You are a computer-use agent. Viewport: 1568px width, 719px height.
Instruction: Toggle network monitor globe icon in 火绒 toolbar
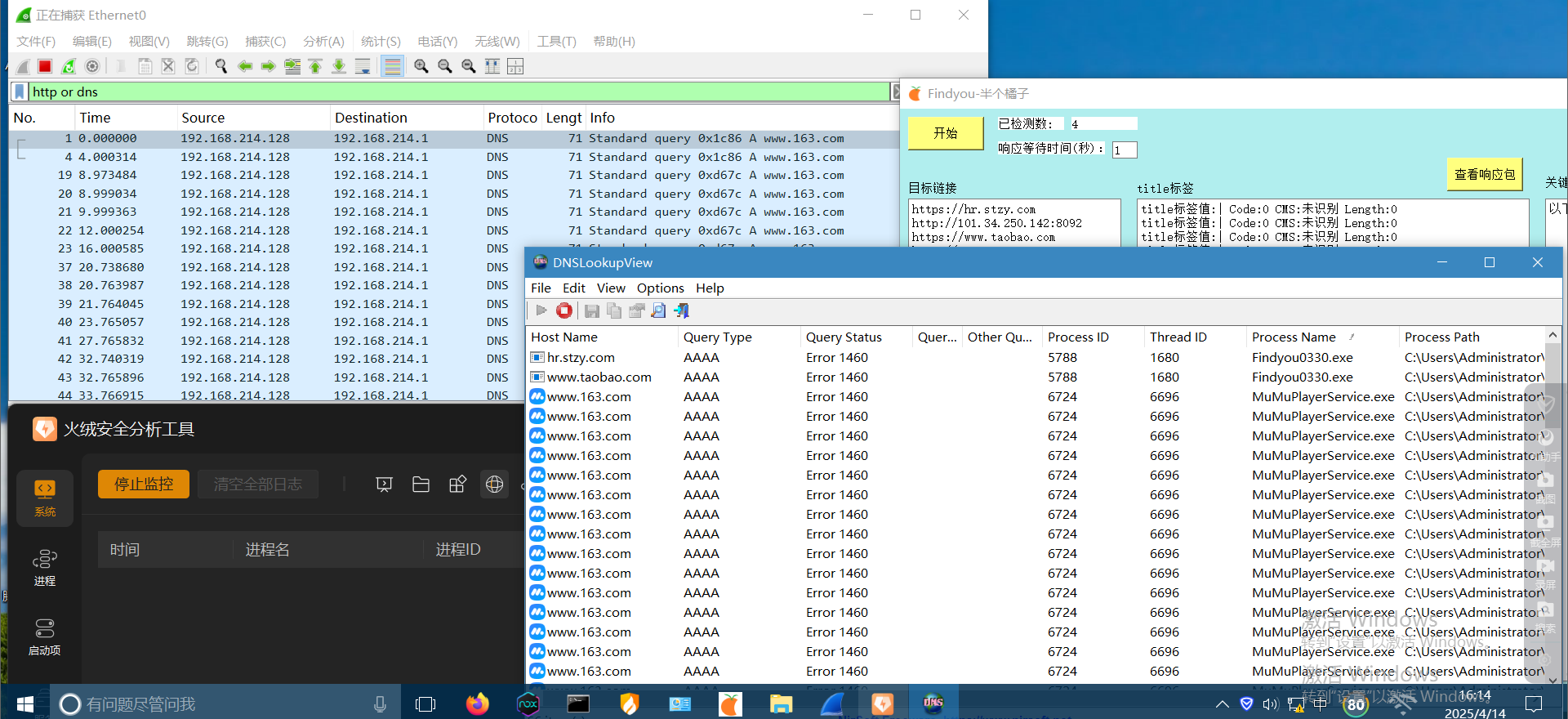(x=494, y=485)
